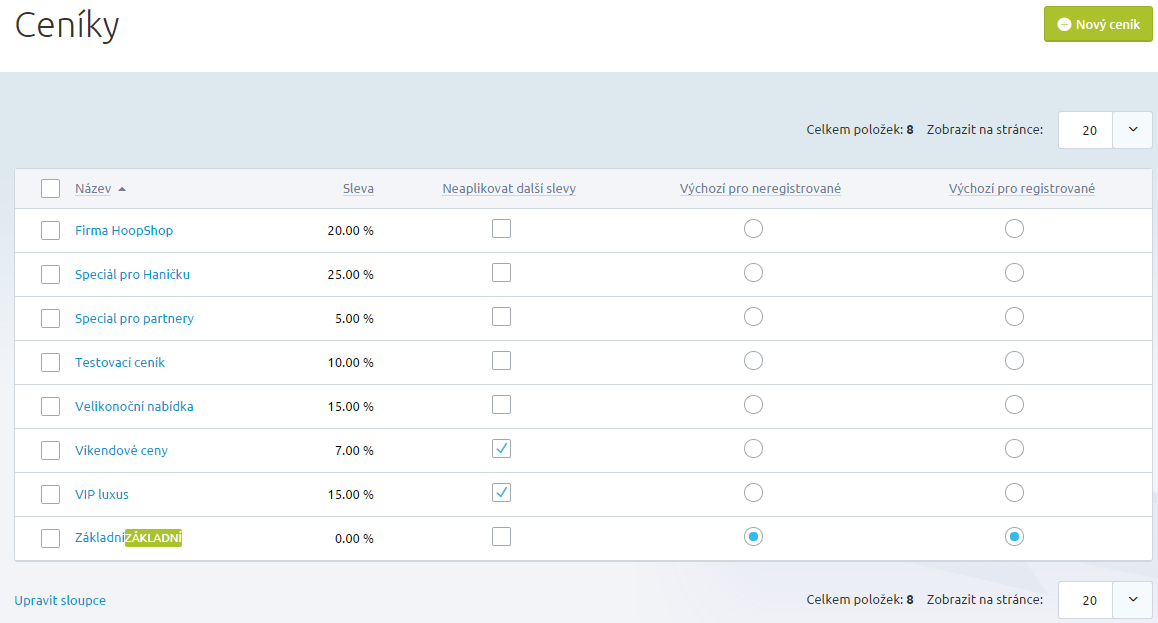Set VIP luxus as default for registrované
1158x623 pixels.
1014,492
